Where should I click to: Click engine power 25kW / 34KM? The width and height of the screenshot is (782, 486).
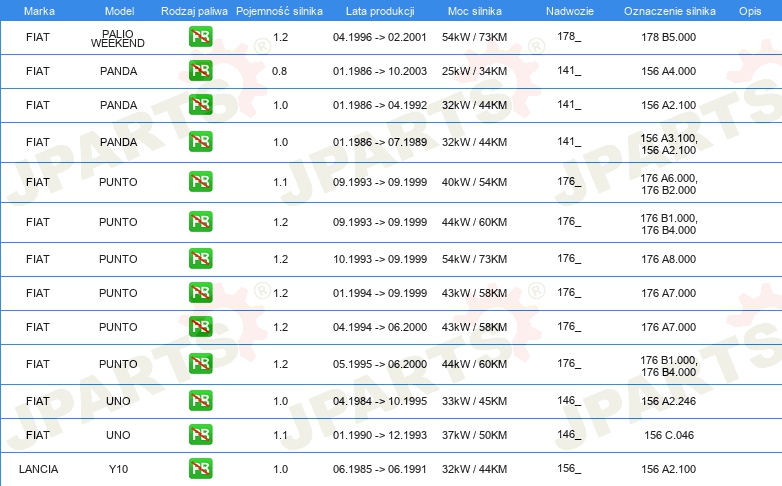click(x=474, y=71)
